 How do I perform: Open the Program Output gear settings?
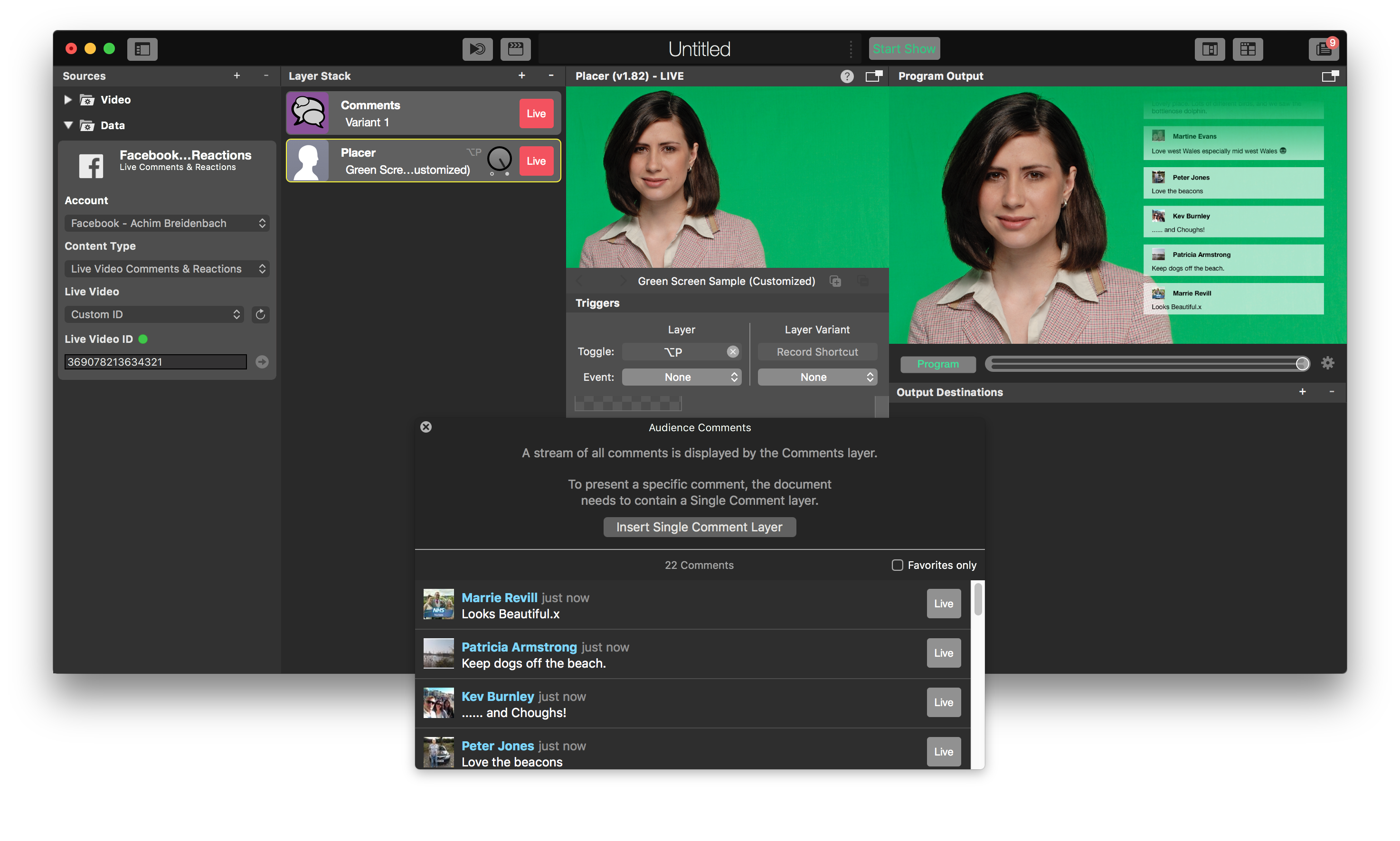point(1327,363)
